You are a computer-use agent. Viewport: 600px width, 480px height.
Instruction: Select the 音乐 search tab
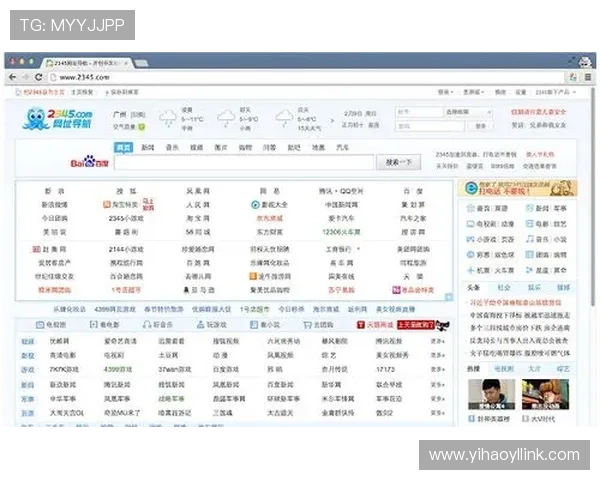point(172,147)
